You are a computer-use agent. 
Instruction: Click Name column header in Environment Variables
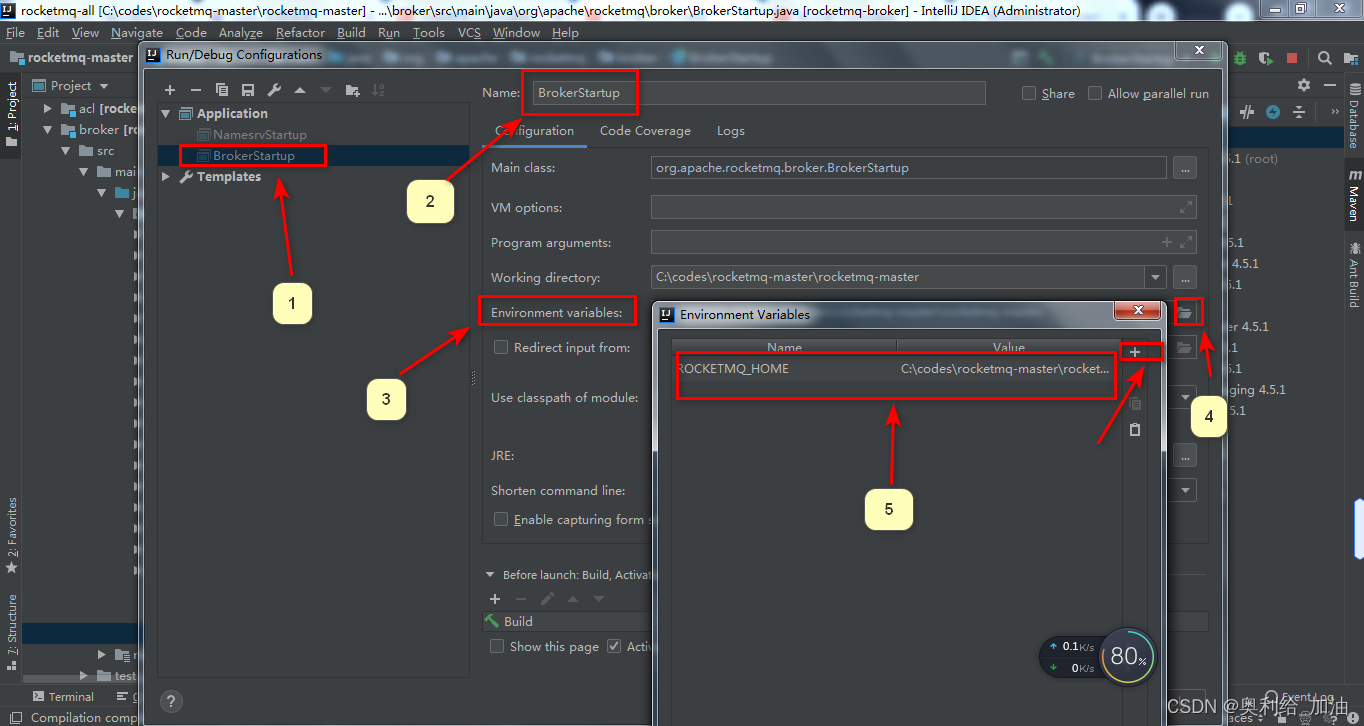(x=785, y=347)
